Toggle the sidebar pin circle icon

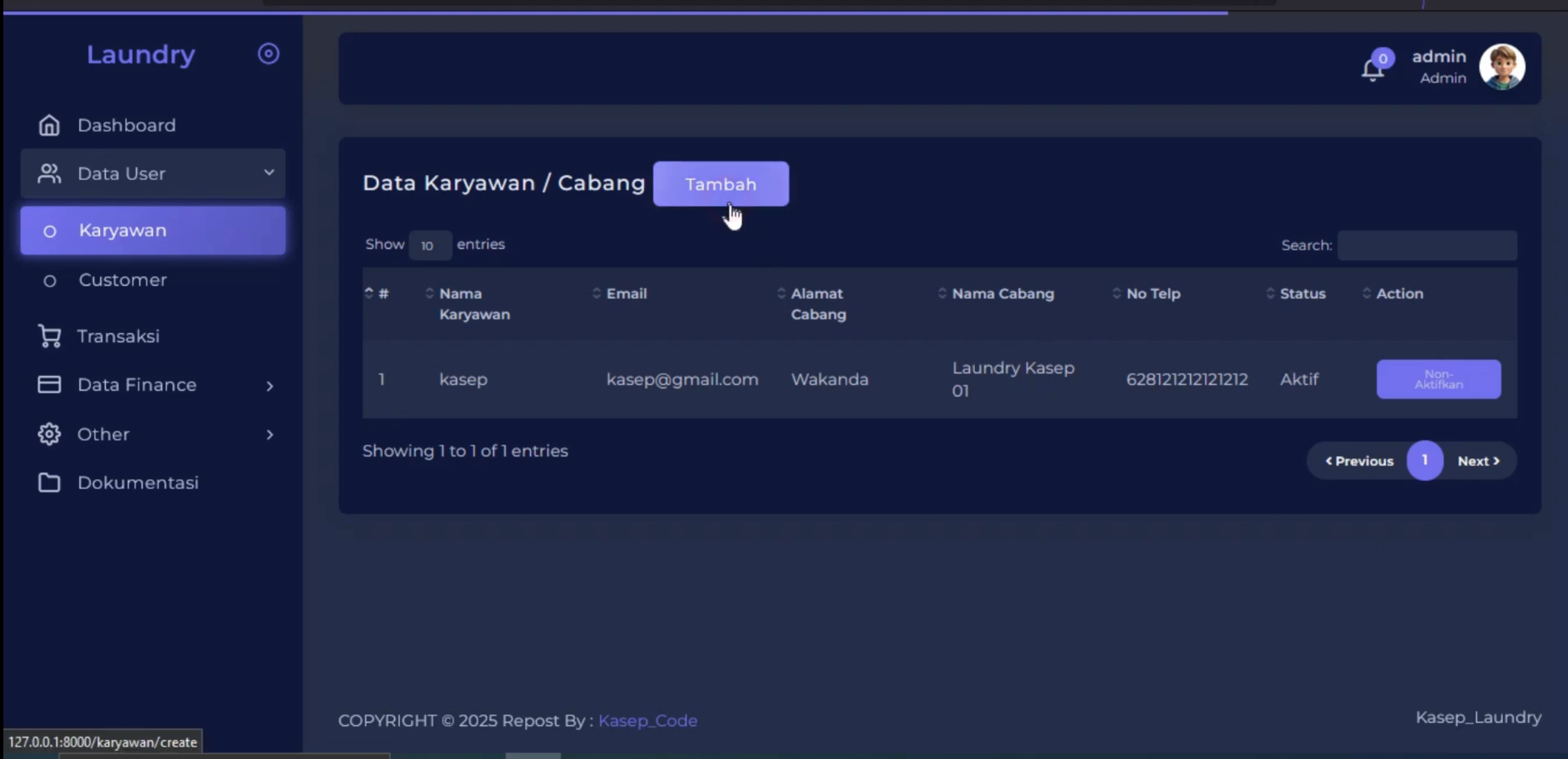(268, 54)
